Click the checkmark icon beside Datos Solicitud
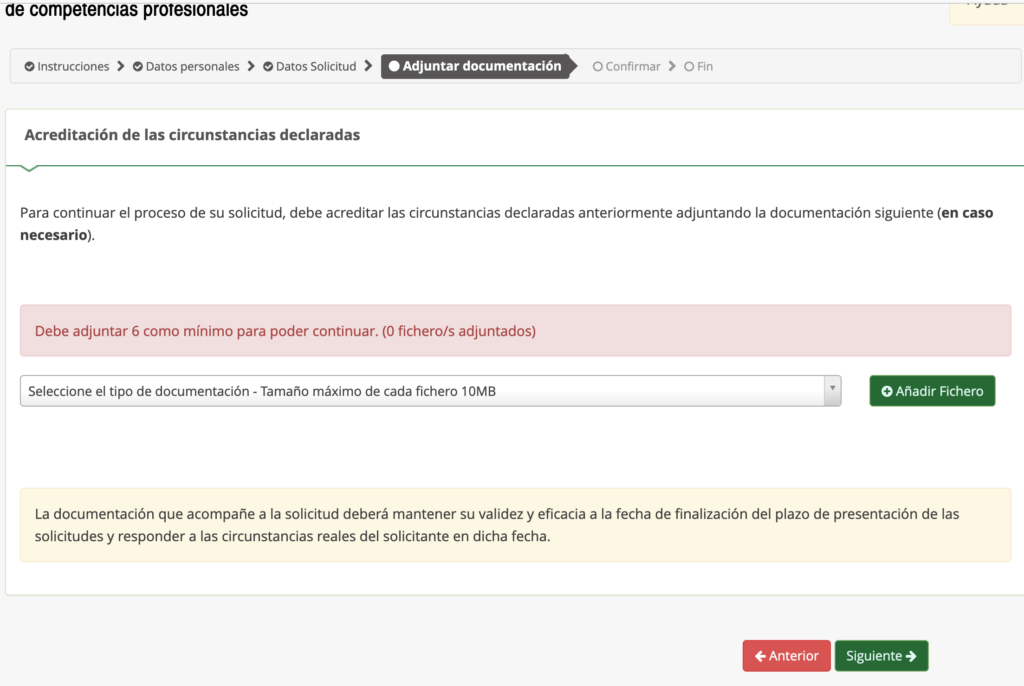This screenshot has height=686, width=1024. [268, 67]
